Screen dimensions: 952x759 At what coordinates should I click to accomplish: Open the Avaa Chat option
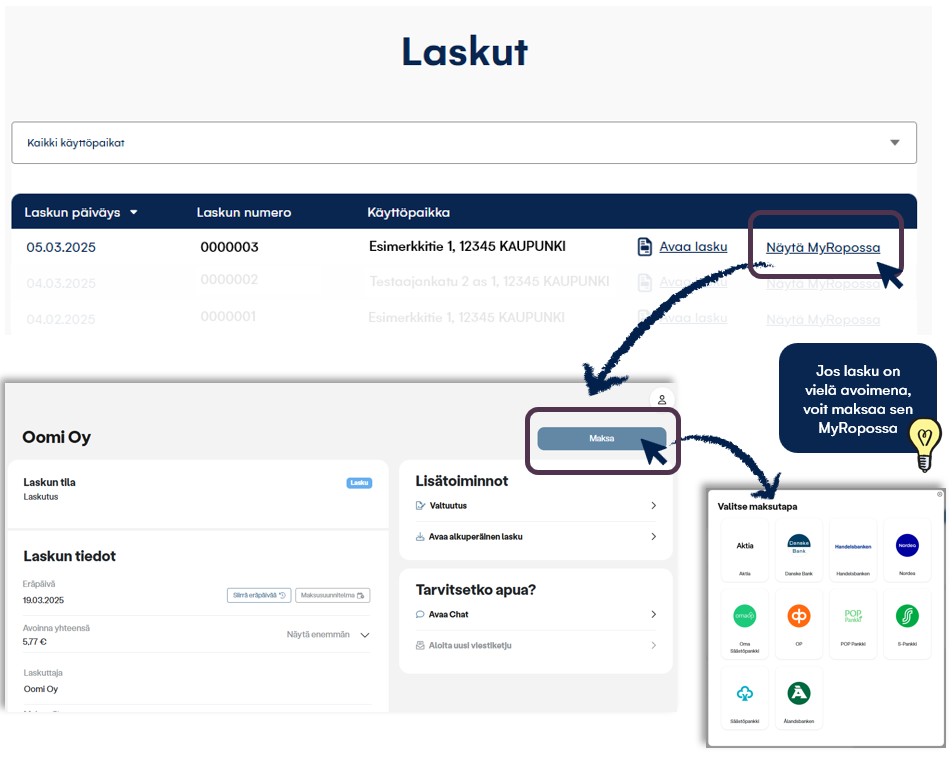pos(536,614)
